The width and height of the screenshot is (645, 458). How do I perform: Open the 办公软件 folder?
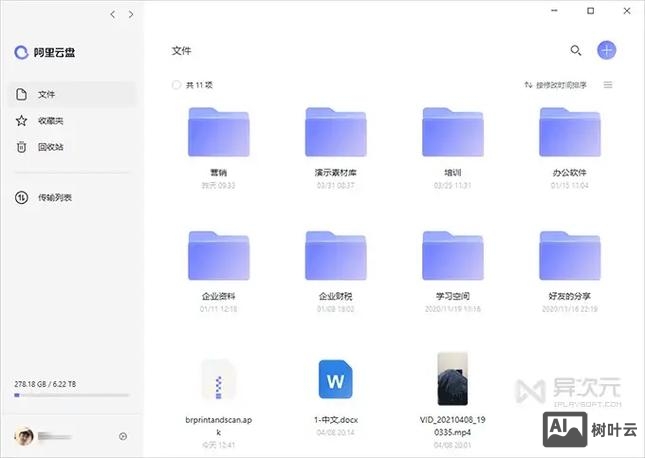(x=570, y=132)
